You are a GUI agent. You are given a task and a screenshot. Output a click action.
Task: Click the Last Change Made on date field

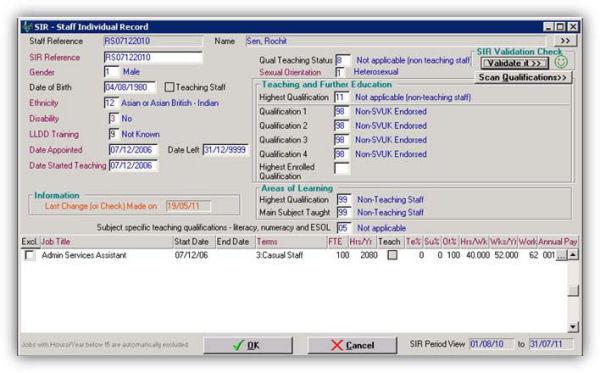coord(188,206)
